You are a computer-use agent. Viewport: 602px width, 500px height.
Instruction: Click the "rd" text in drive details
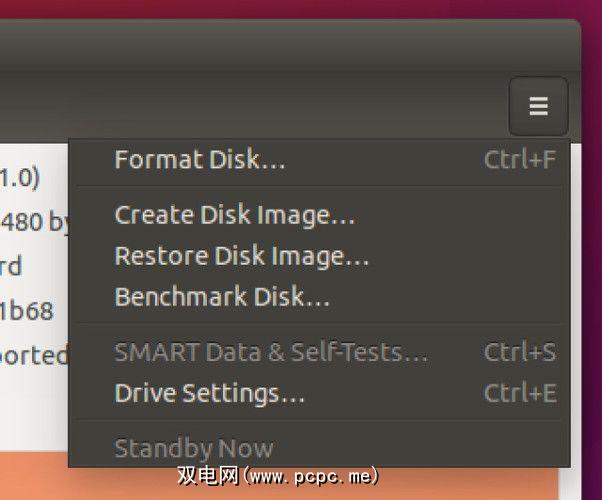click(x=11, y=267)
